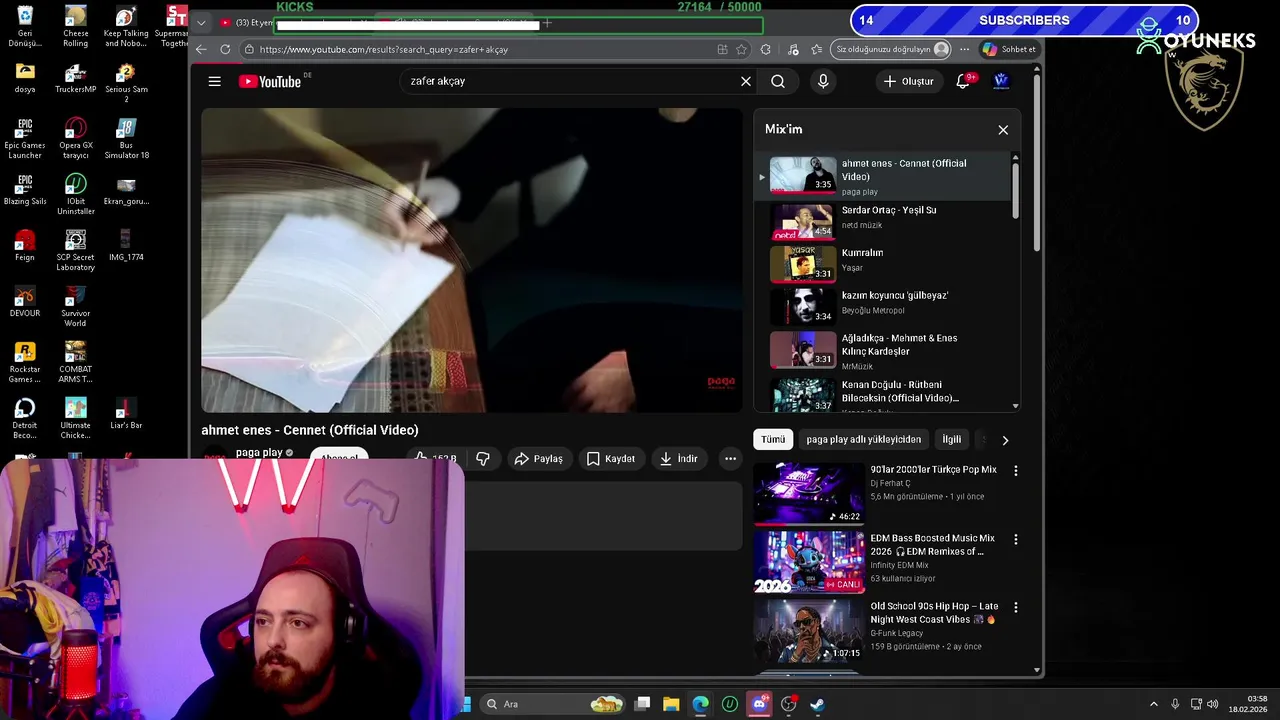This screenshot has height=720, width=1280.
Task: Show hidden system tray icons chevron
Action: 1153,704
